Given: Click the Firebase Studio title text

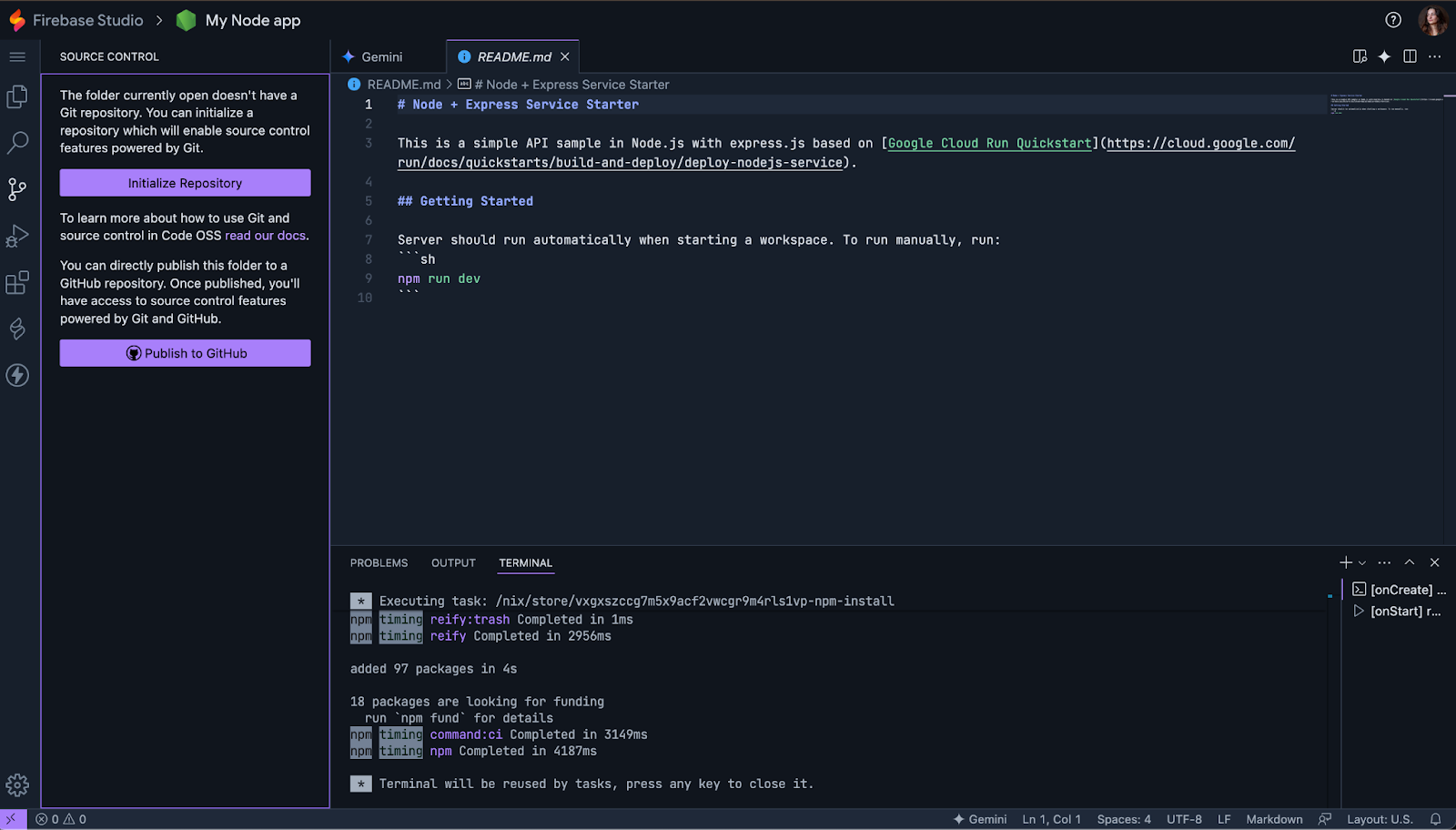Looking at the screenshot, I should (88, 20).
